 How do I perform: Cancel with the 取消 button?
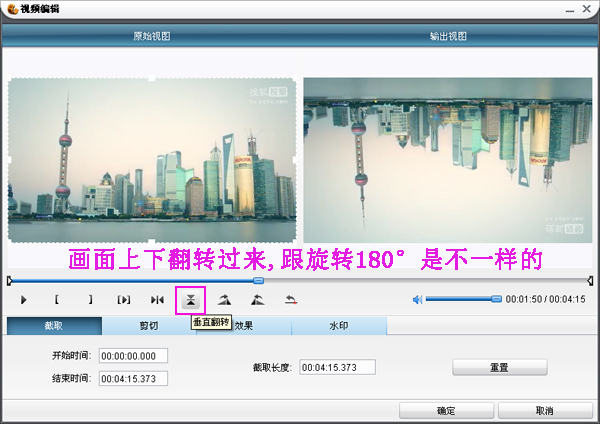(x=545, y=411)
